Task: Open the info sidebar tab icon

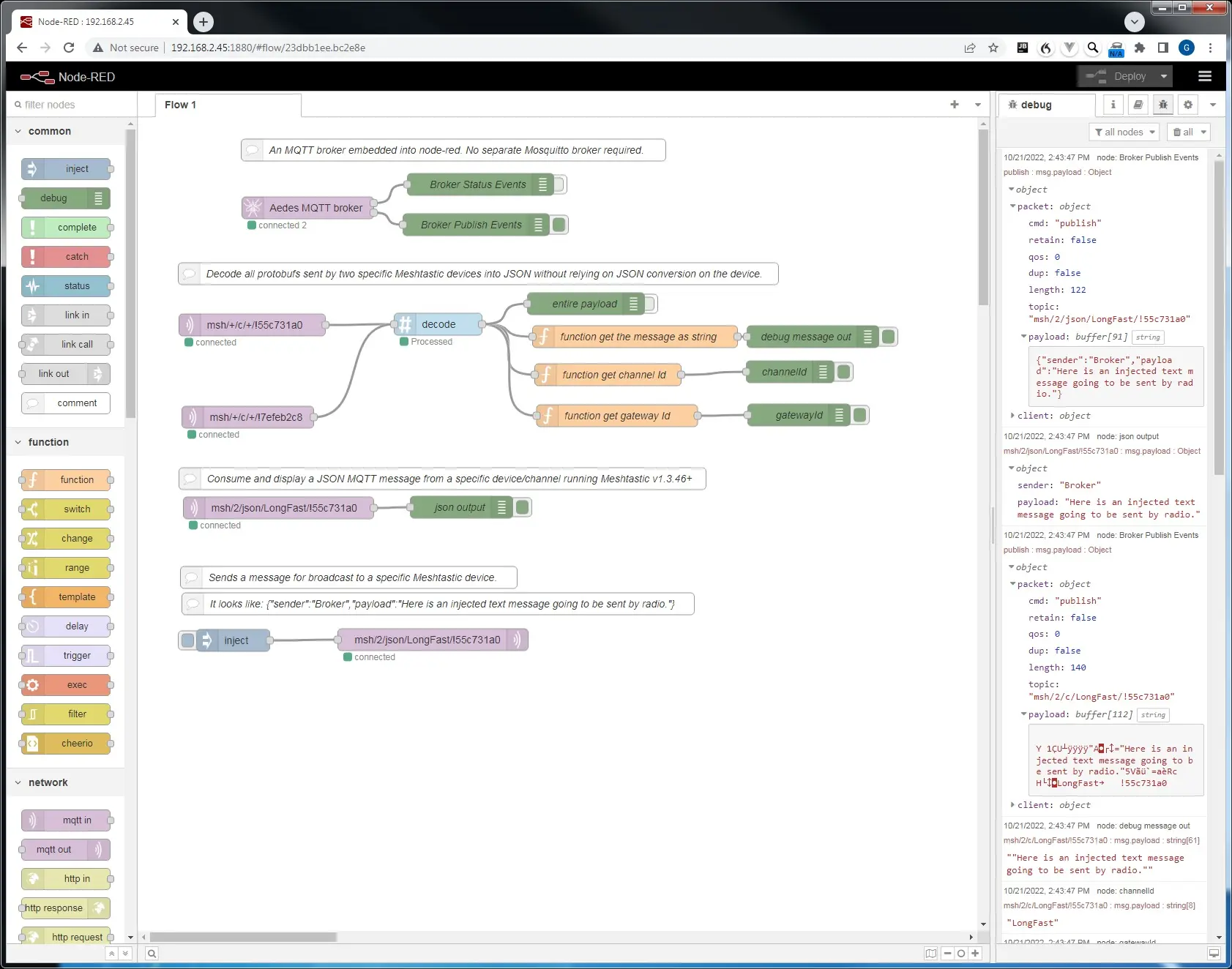Action: click(x=1113, y=105)
